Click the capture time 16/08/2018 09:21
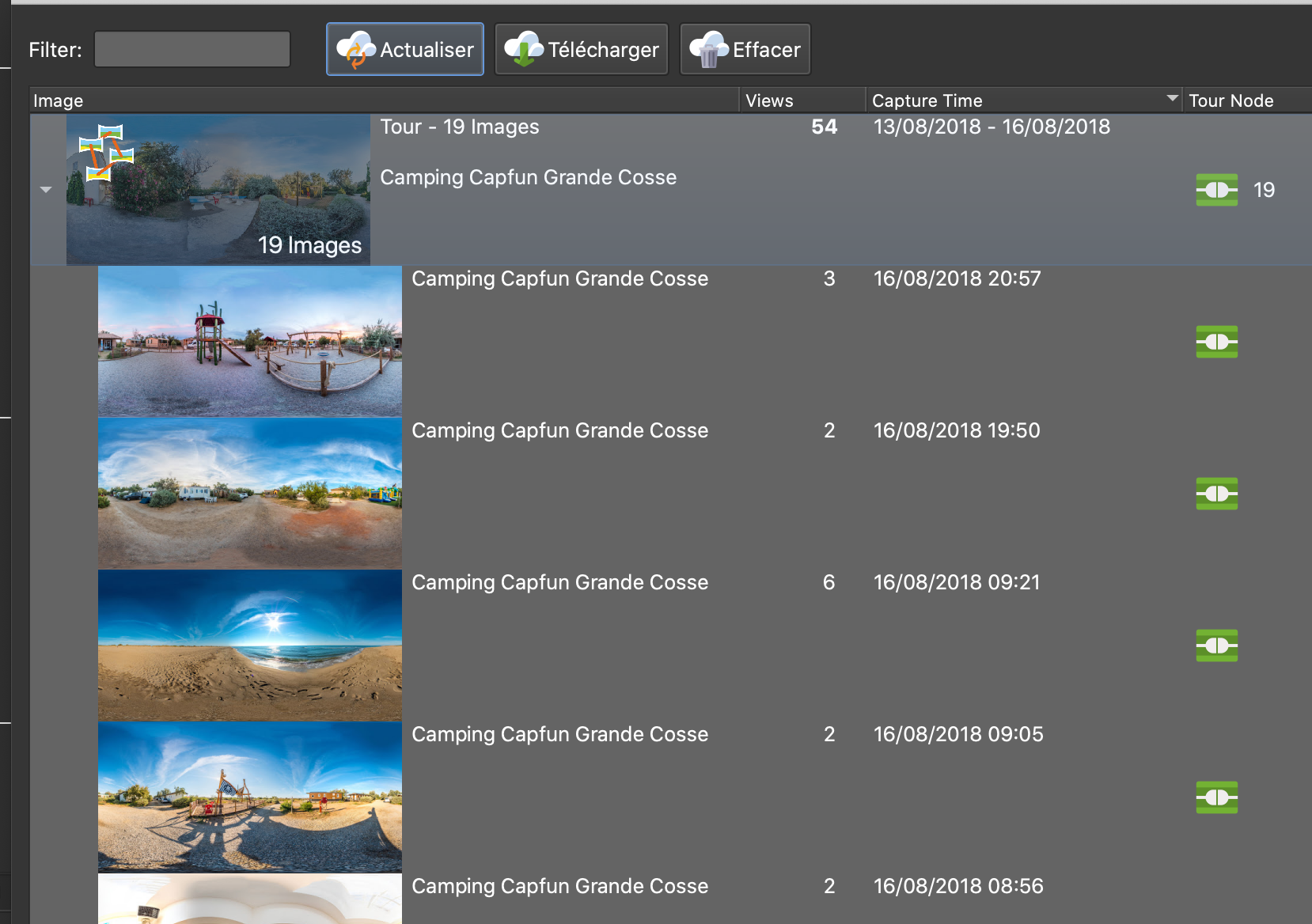 coord(957,582)
